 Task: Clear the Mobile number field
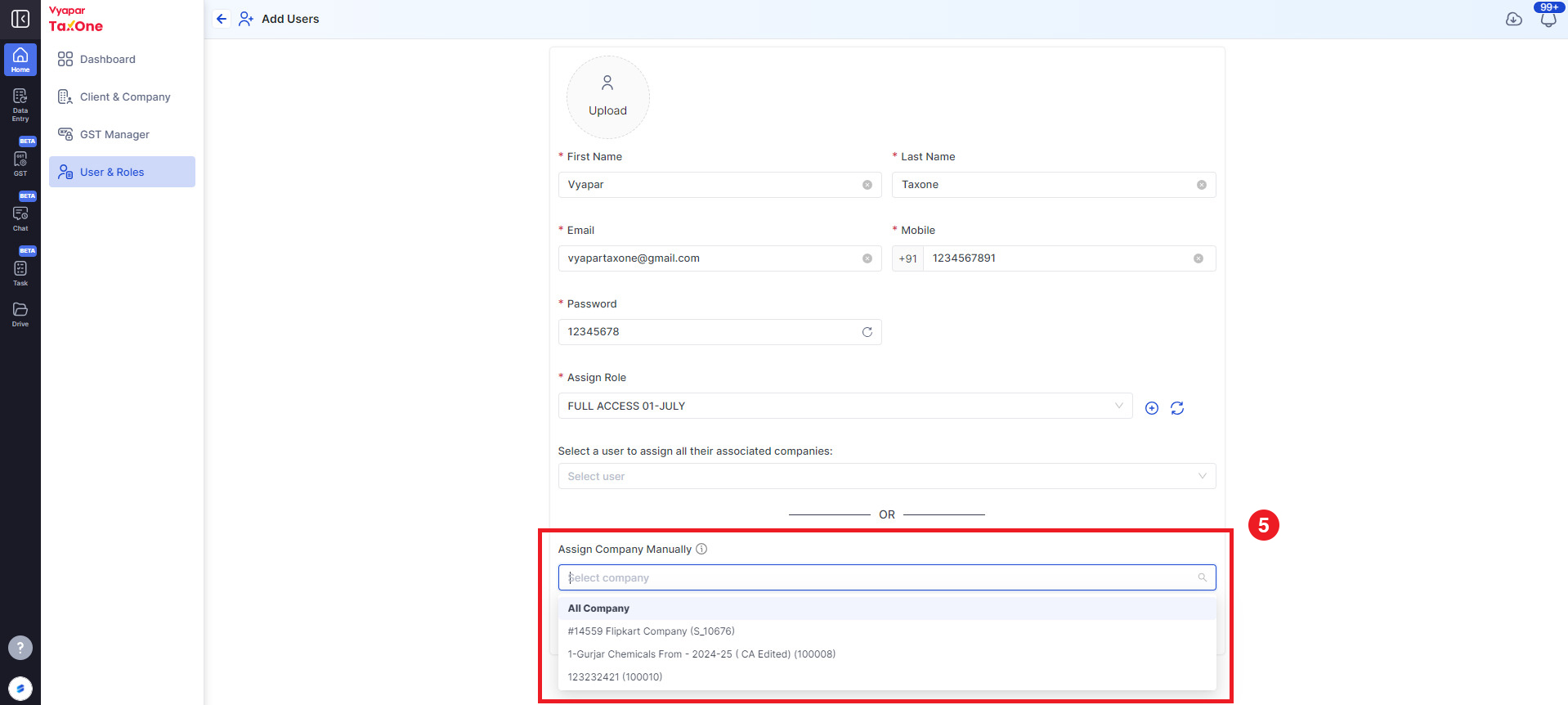[1198, 258]
